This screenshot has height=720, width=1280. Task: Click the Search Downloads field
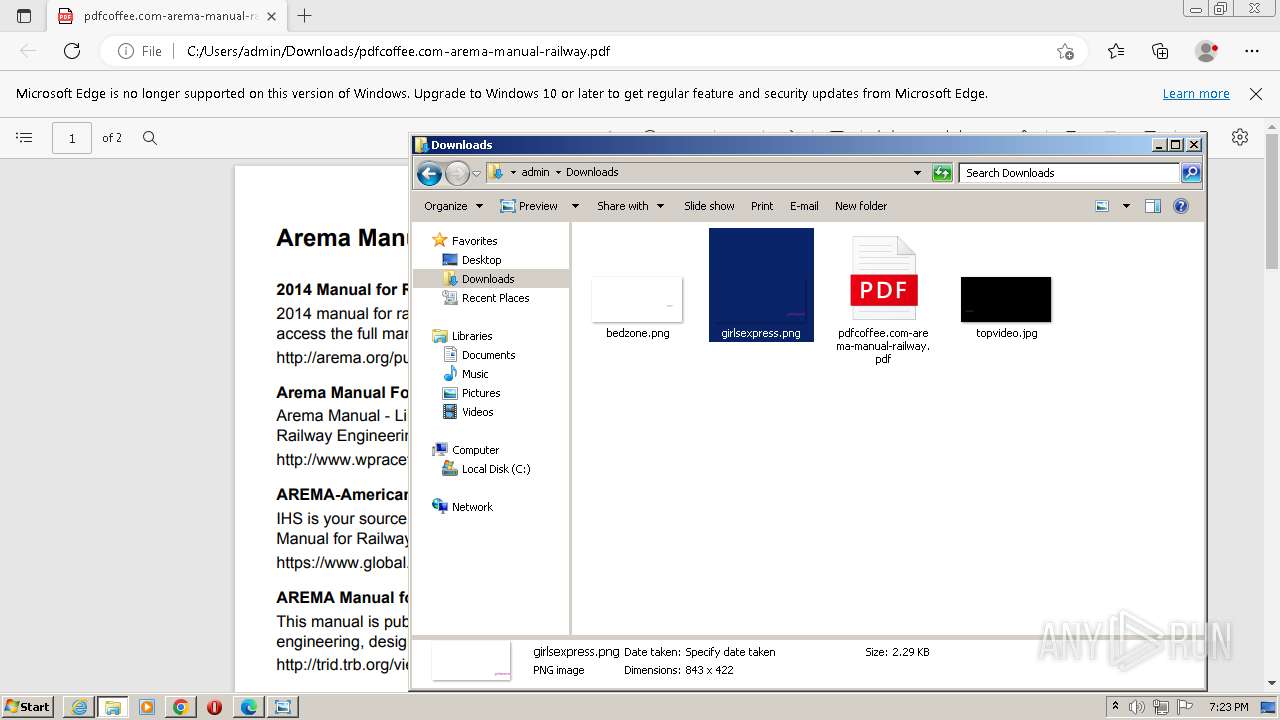tap(1069, 173)
